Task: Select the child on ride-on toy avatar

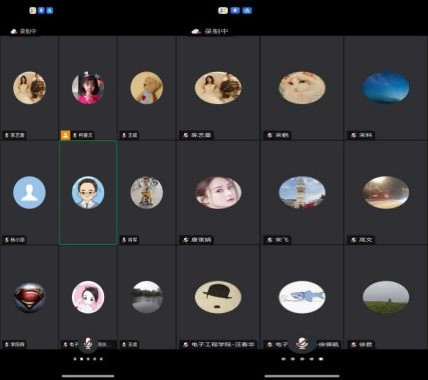Action: click(147, 193)
